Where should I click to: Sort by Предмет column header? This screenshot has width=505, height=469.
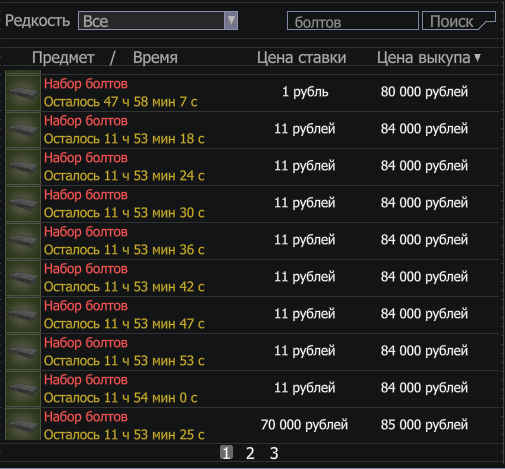tap(63, 58)
